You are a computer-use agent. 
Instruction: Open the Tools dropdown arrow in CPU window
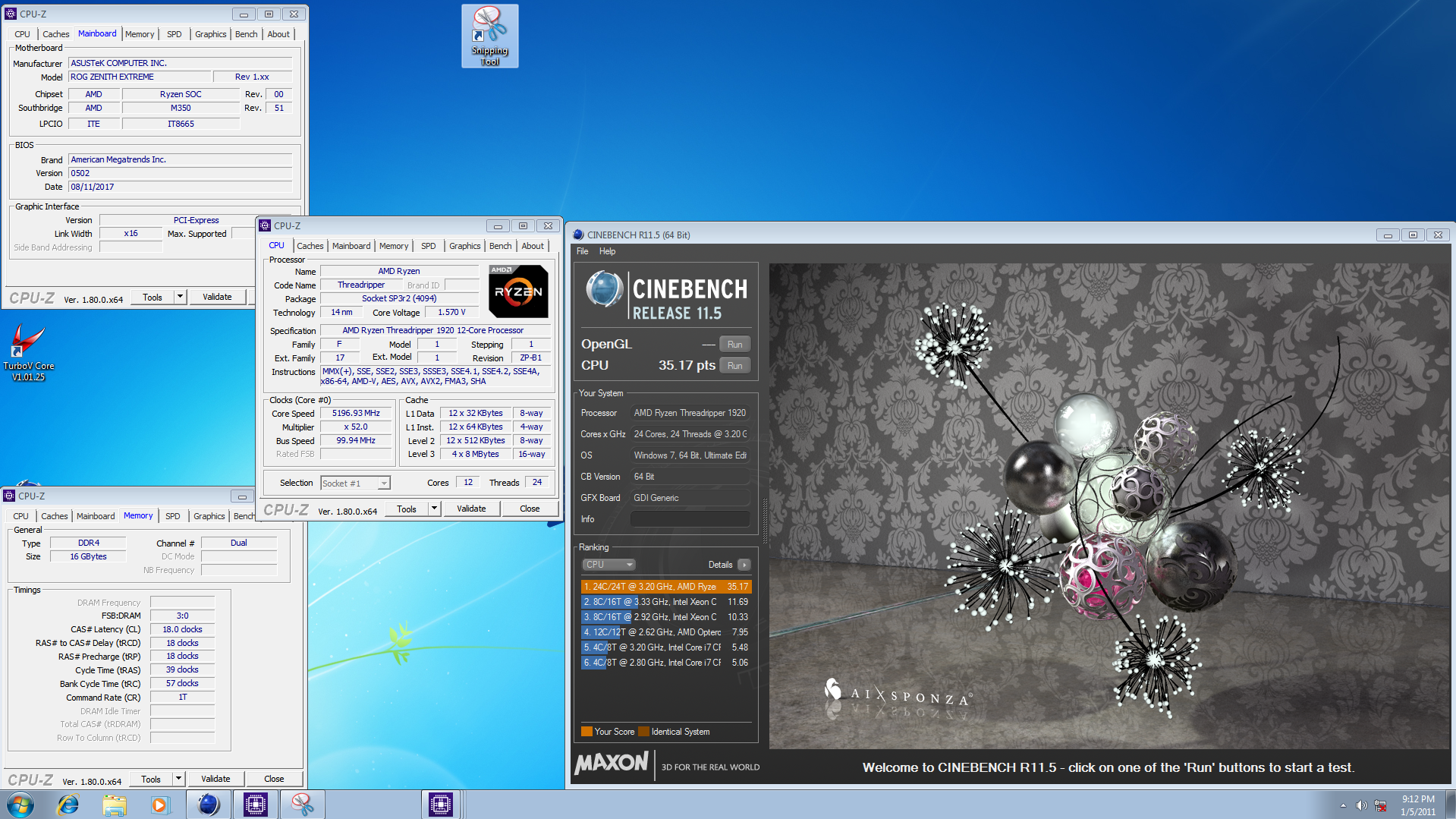[434, 509]
